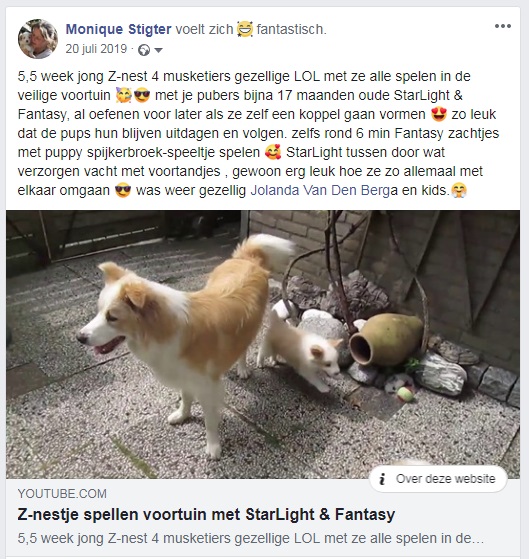
Task: Open Monique Stigter's profile picture
Action: pos(38,39)
